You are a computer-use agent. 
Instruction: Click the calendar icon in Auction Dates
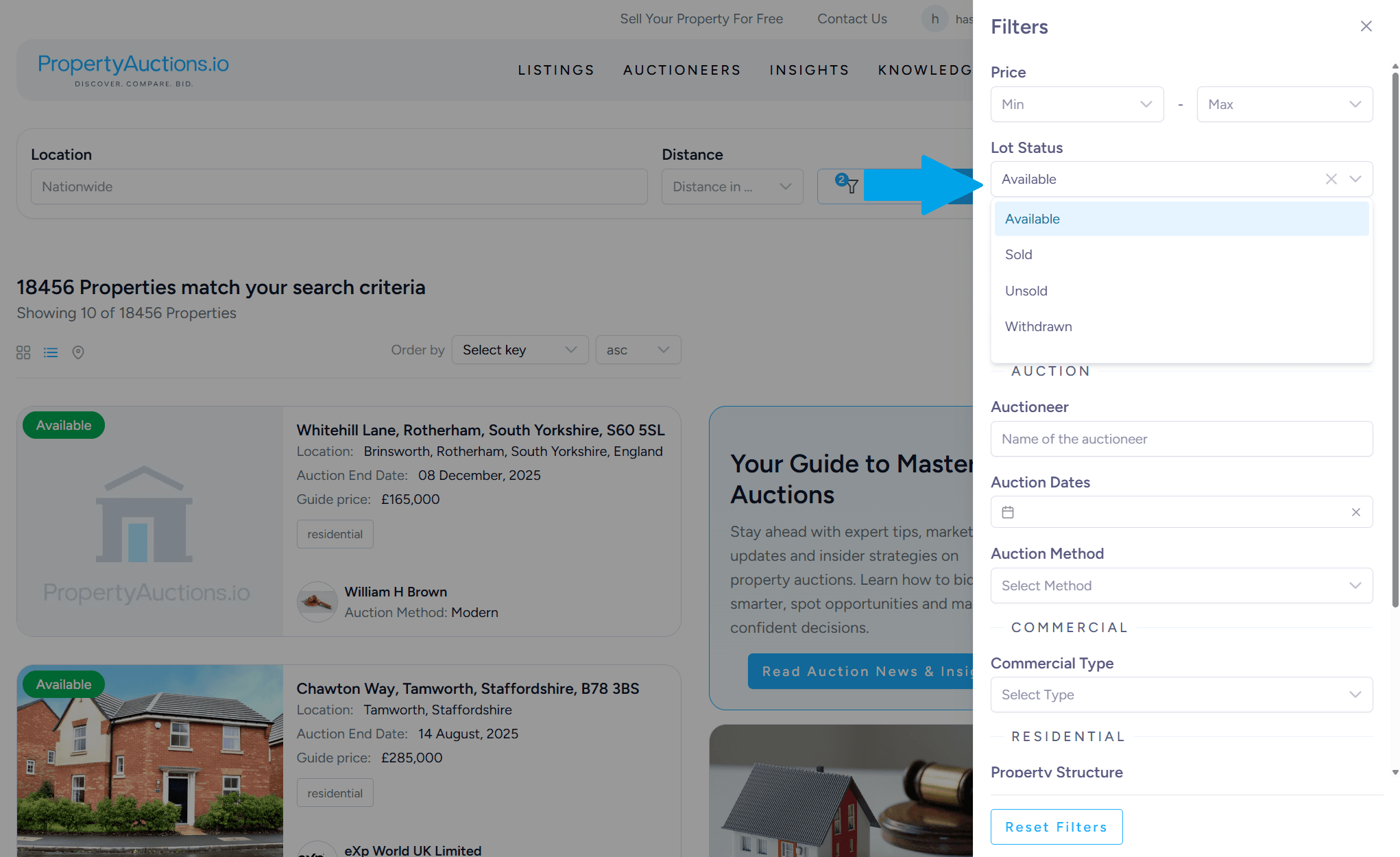point(1008,512)
